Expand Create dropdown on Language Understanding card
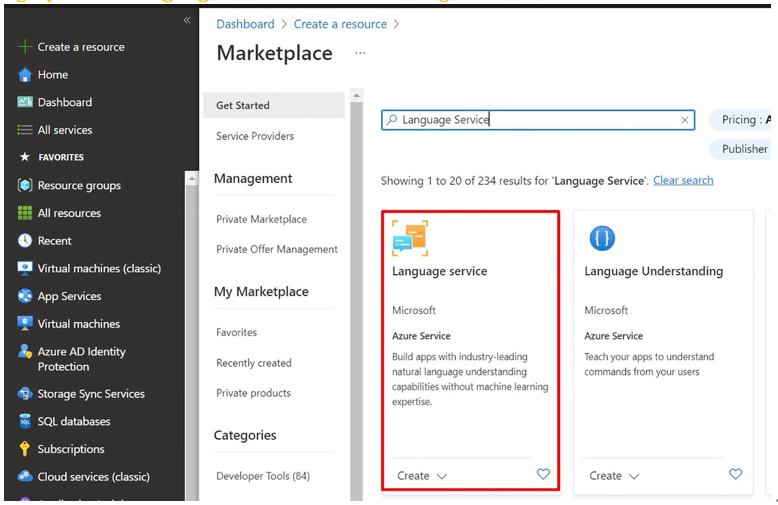The image size is (778, 505). (x=614, y=476)
